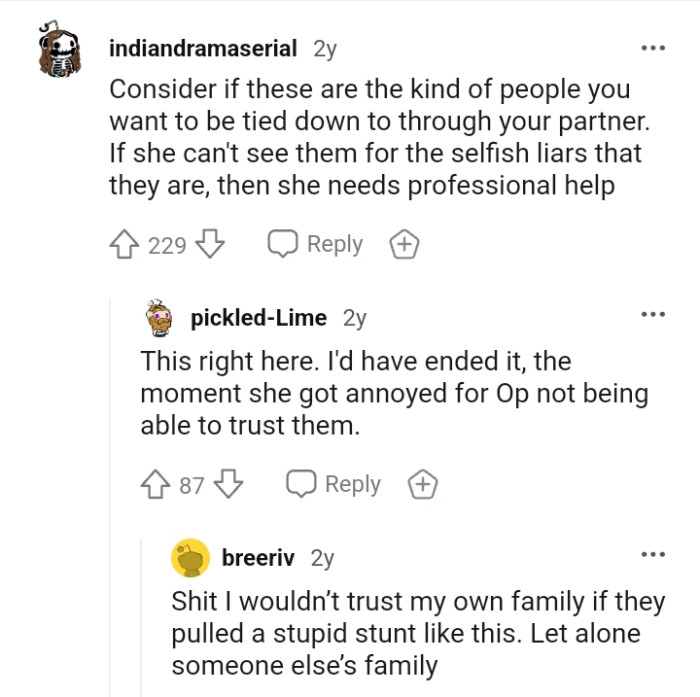
Task: Open pickled-Lime's avatar profile
Action: coord(160,319)
